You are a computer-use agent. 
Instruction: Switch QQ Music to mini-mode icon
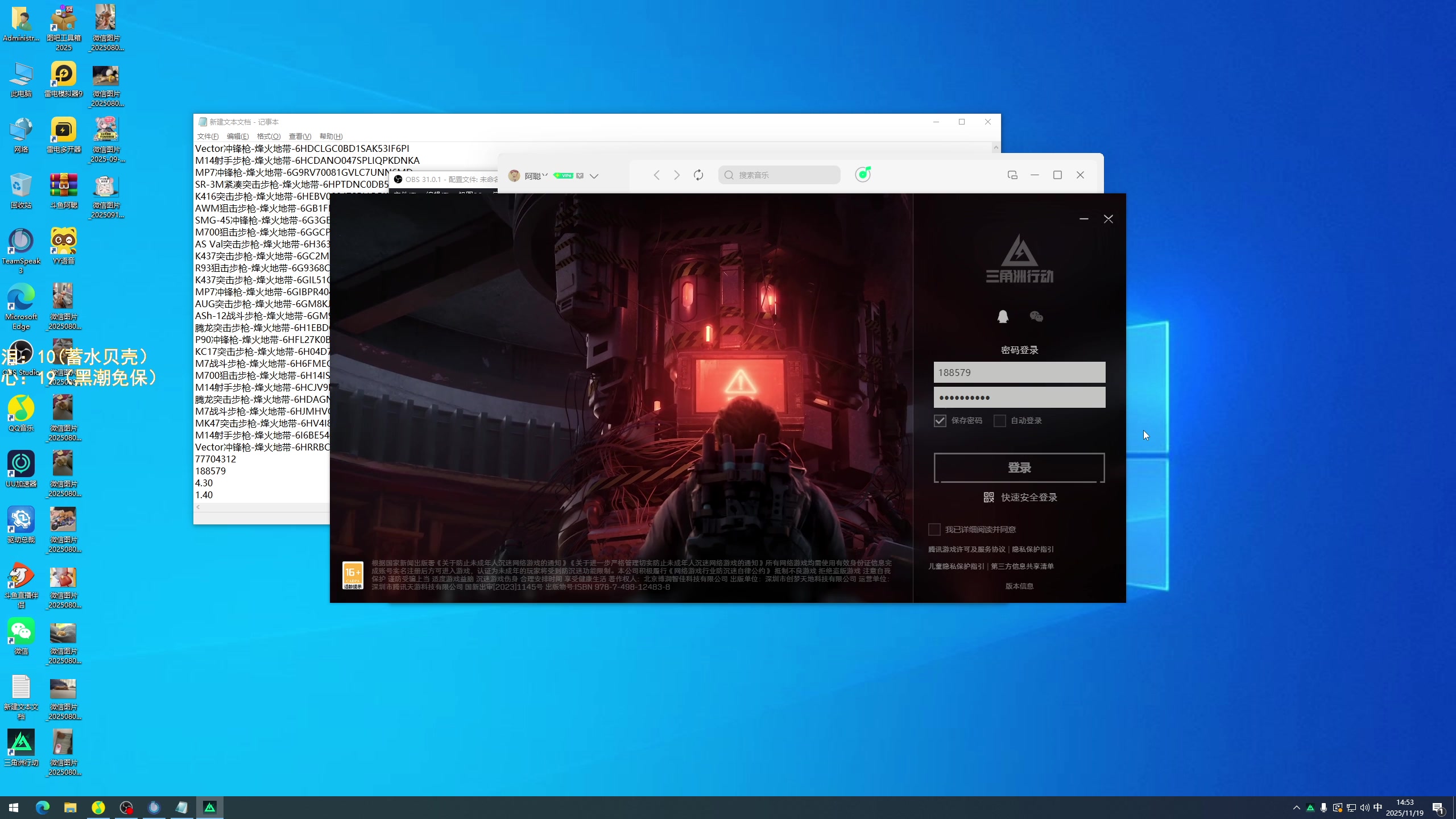(x=1012, y=175)
